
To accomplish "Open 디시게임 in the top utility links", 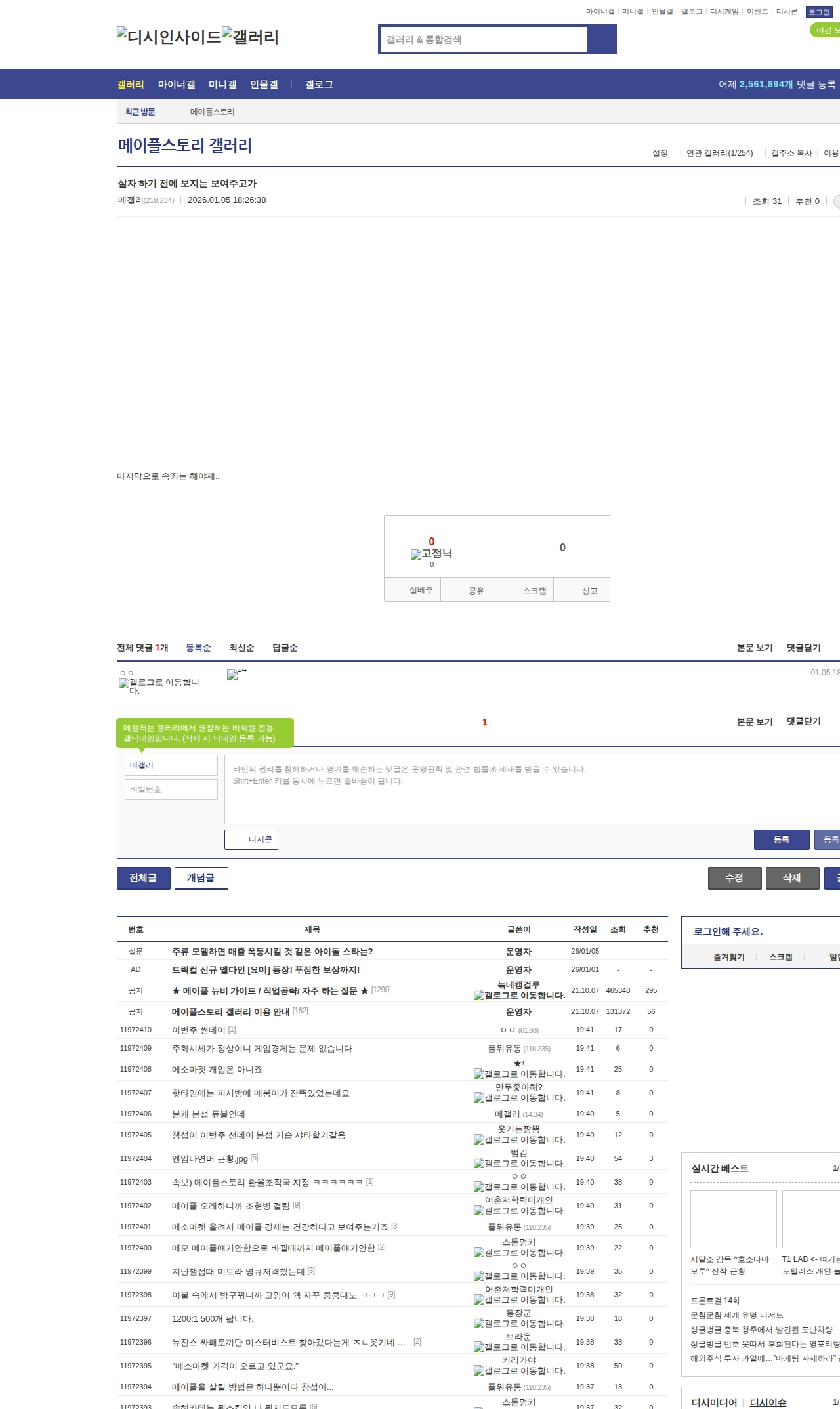I will [x=724, y=12].
